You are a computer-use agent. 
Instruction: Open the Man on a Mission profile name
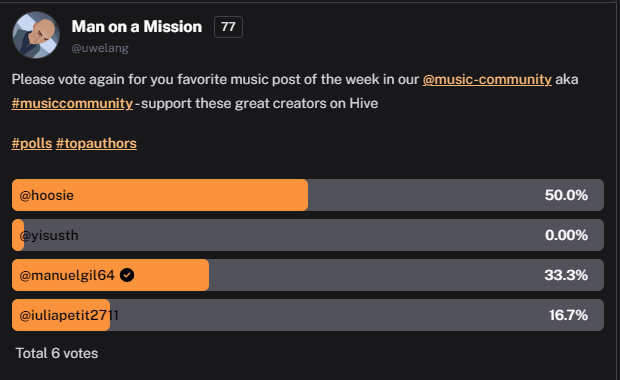tap(137, 27)
